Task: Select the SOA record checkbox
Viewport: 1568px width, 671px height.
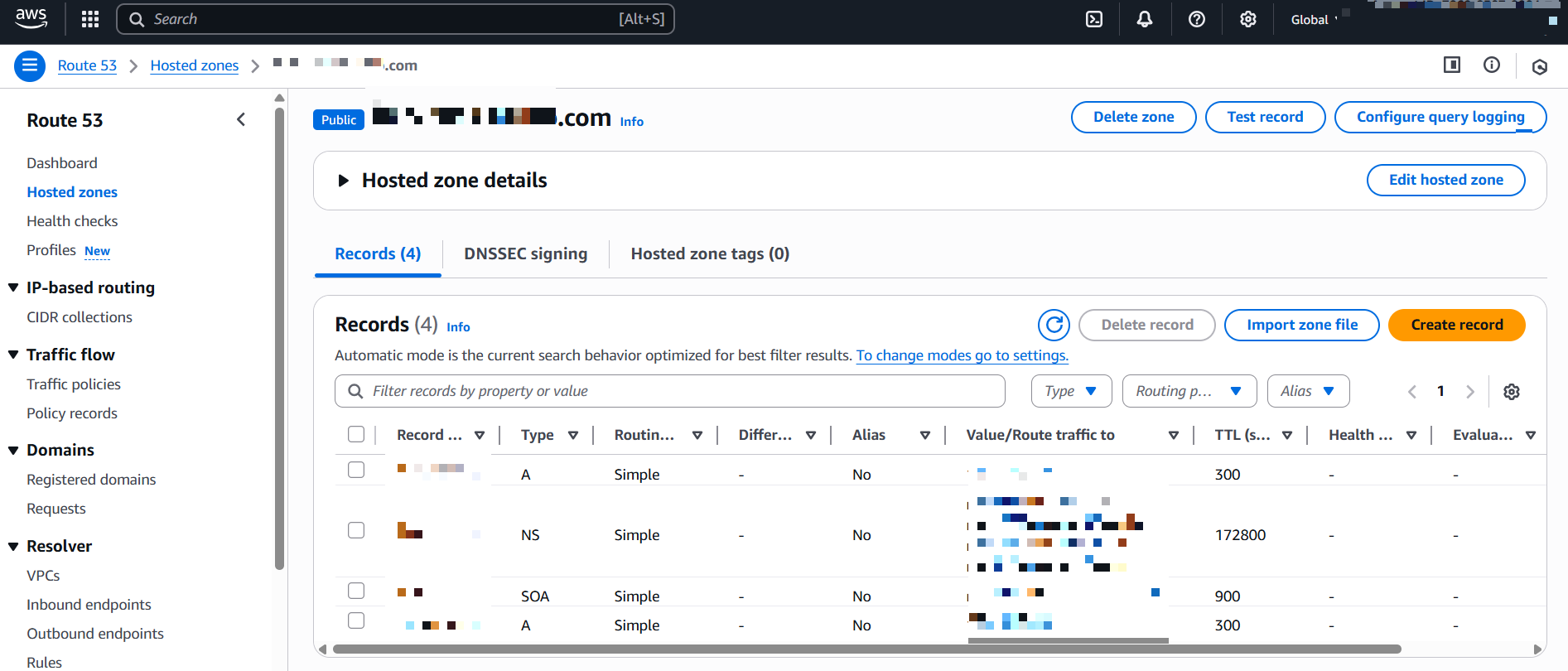Action: coord(356,591)
